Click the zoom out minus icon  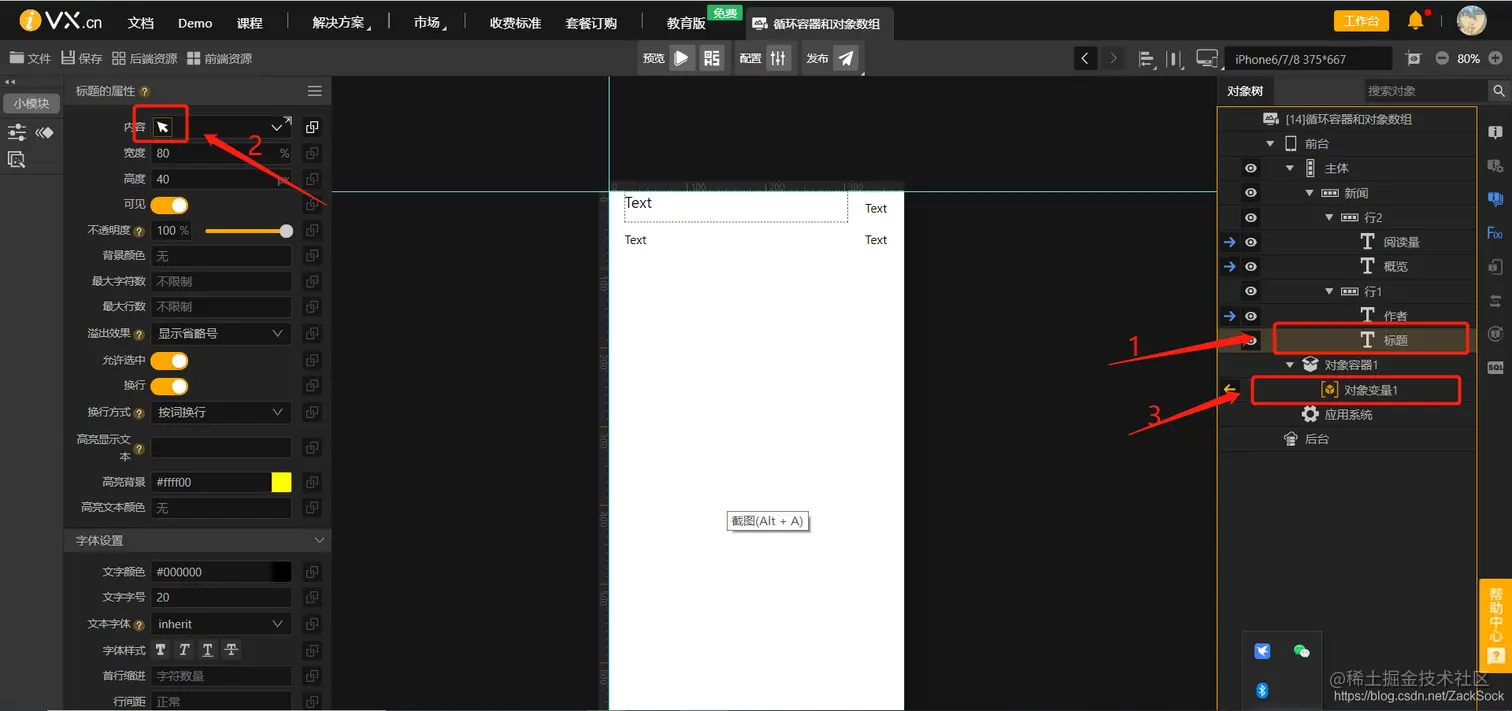pos(1442,58)
